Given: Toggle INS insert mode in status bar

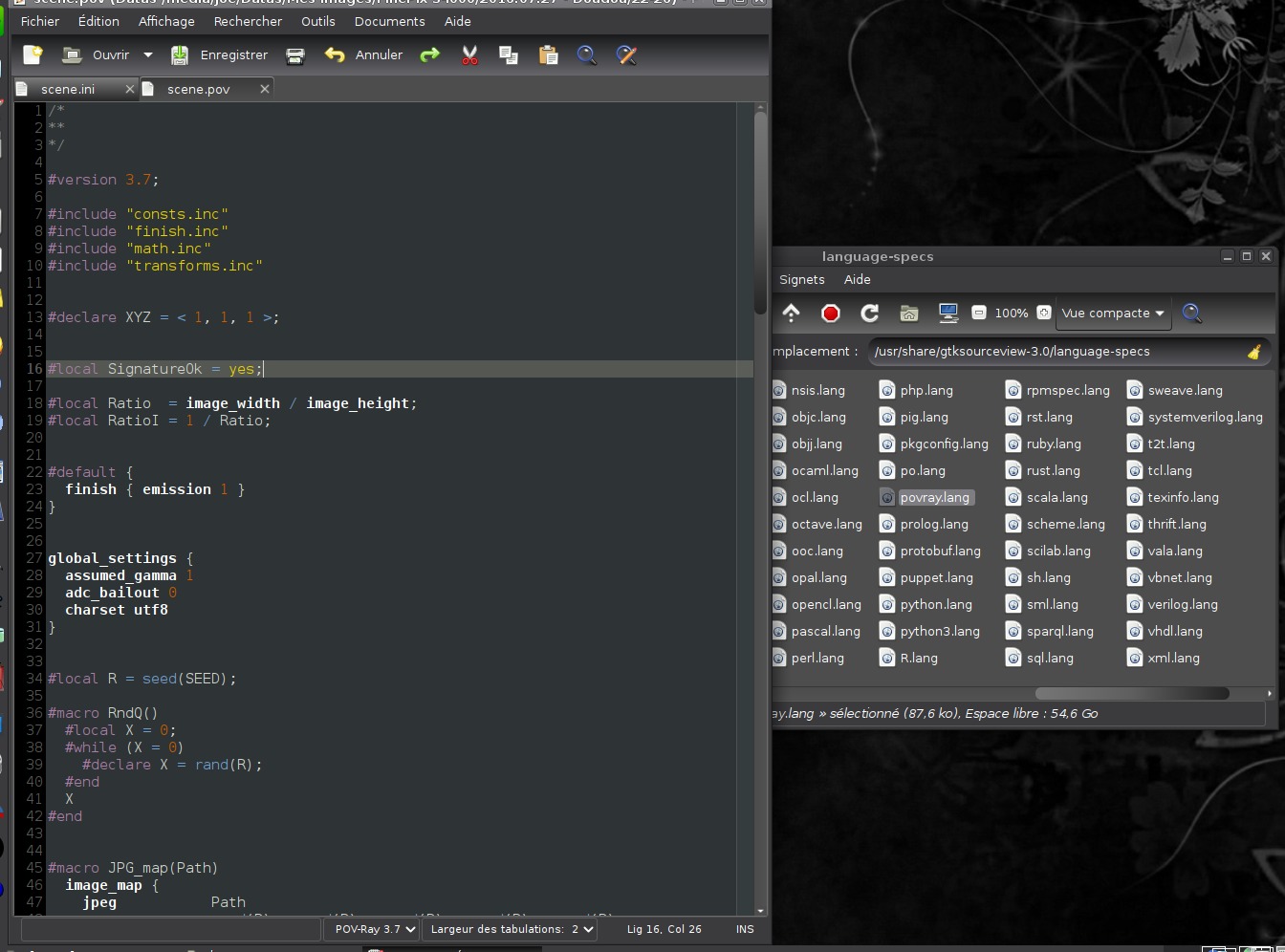Looking at the screenshot, I should (x=745, y=929).
